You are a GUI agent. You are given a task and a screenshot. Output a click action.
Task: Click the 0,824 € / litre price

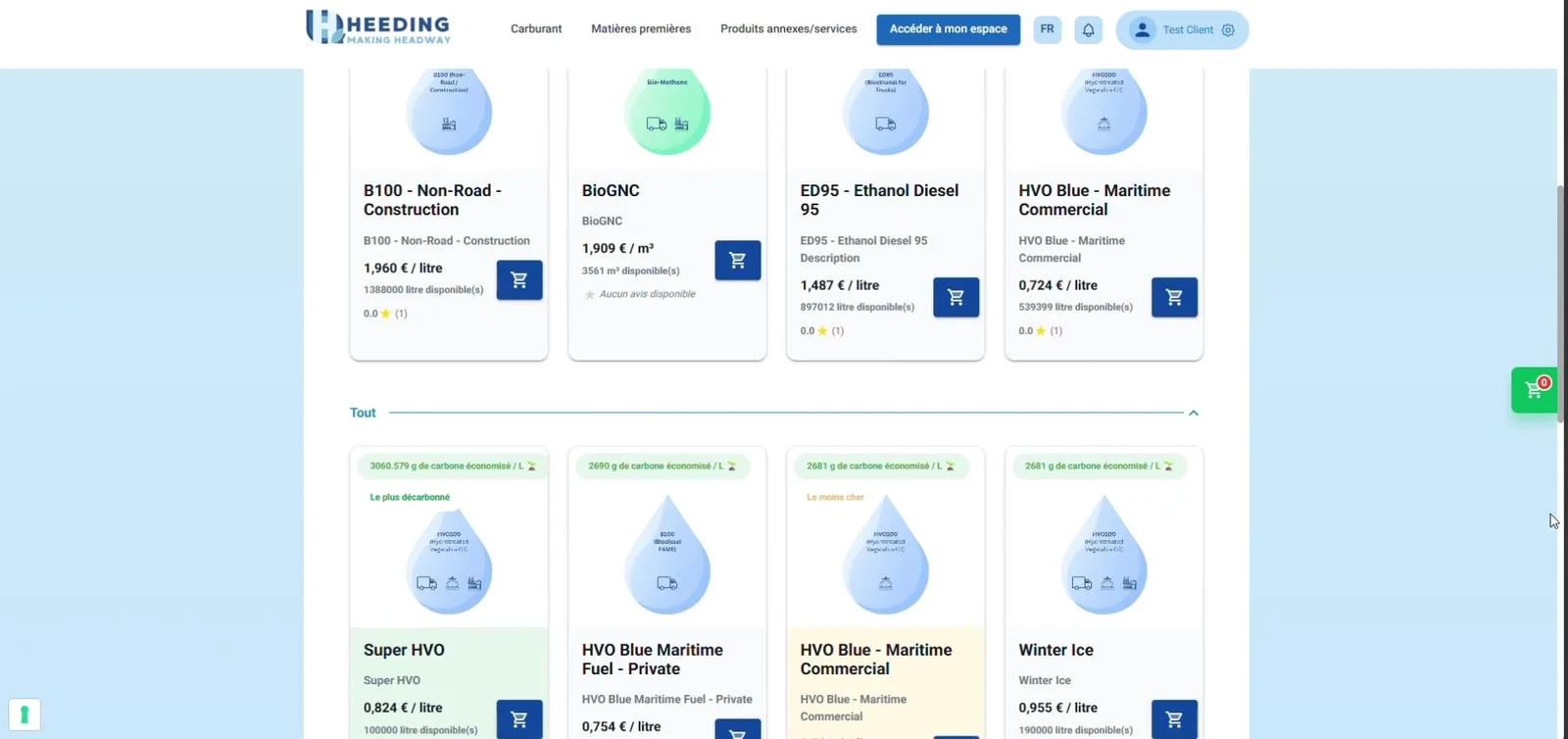403,708
